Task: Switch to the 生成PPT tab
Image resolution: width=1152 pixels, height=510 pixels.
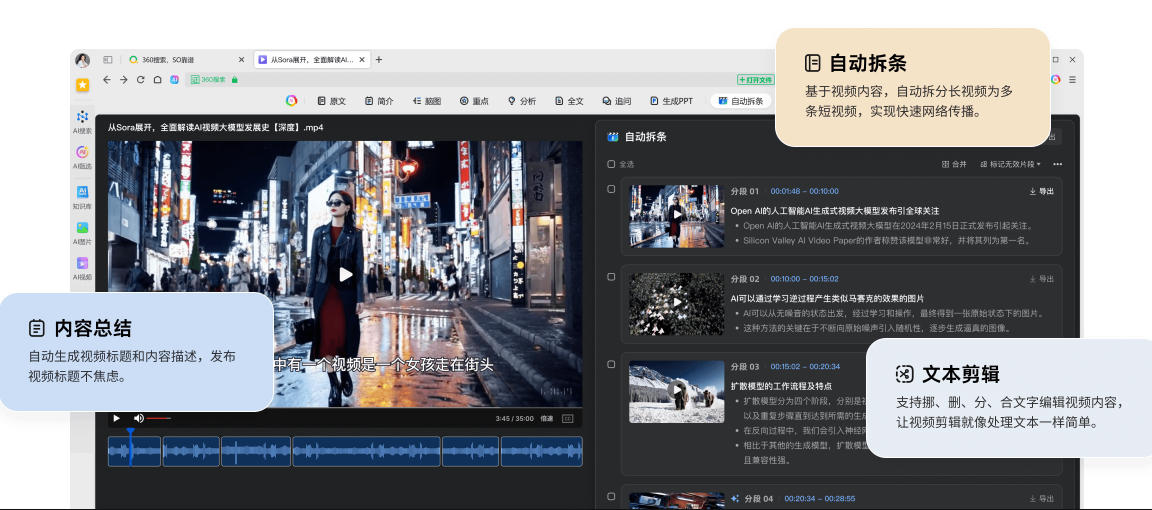Action: click(x=671, y=101)
